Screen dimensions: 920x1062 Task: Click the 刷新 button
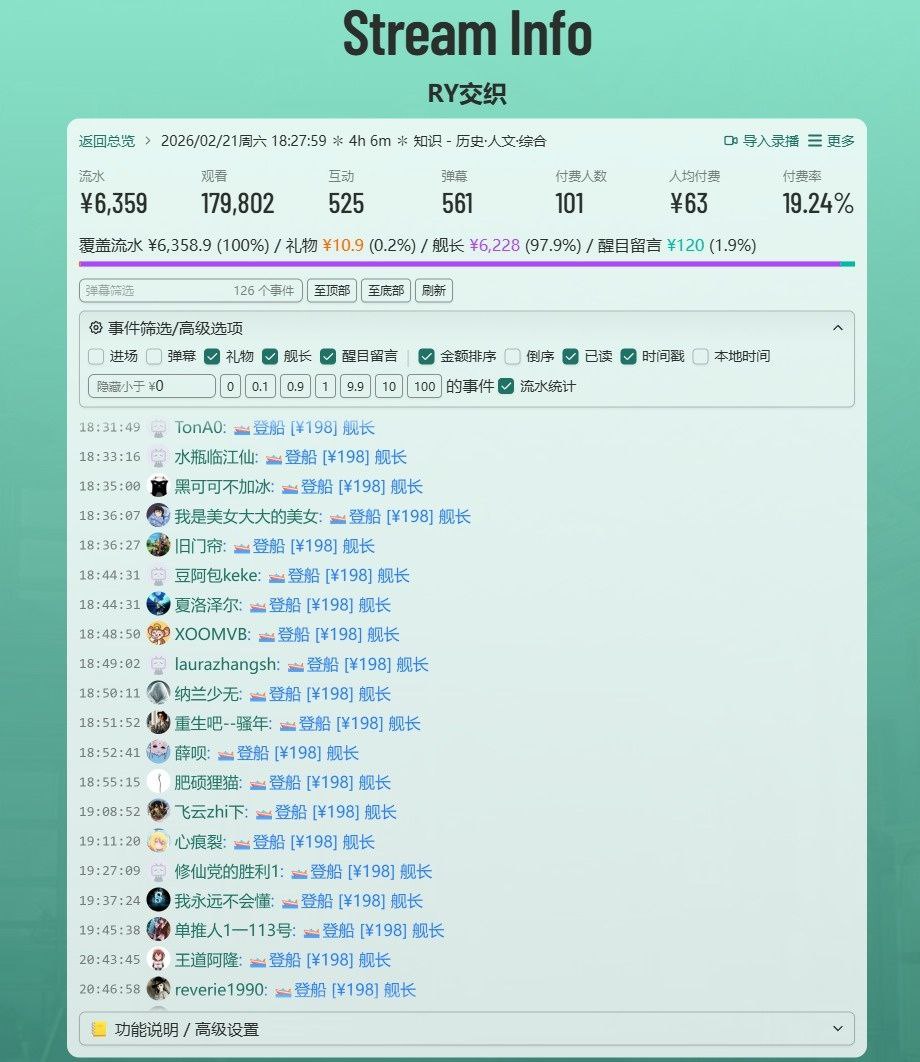(x=434, y=291)
